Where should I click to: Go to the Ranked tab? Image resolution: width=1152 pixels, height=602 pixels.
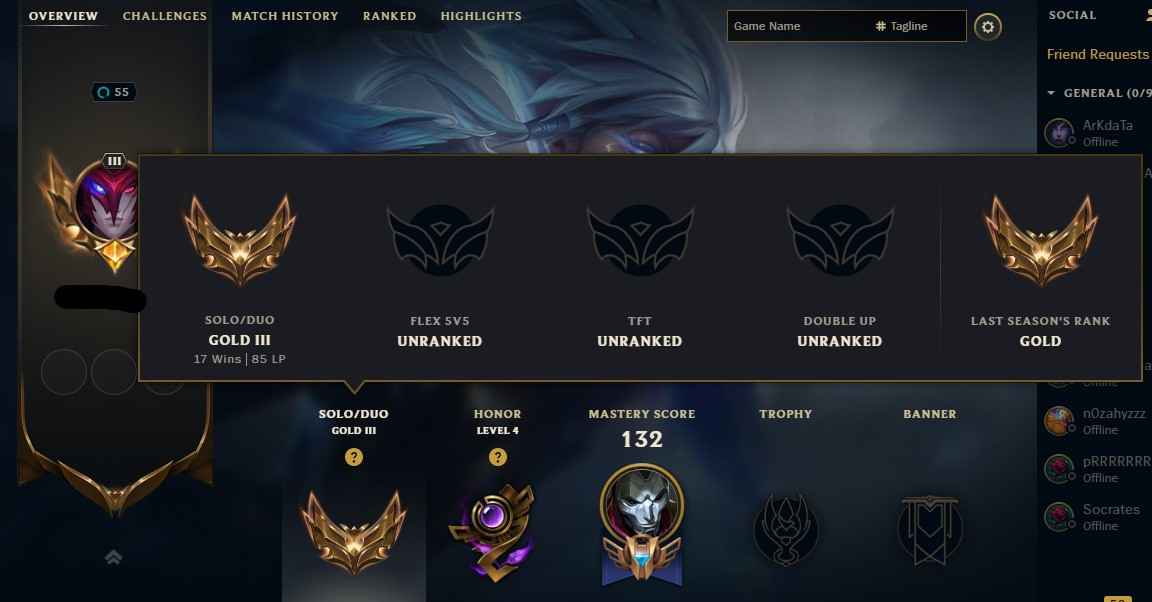[x=389, y=16]
